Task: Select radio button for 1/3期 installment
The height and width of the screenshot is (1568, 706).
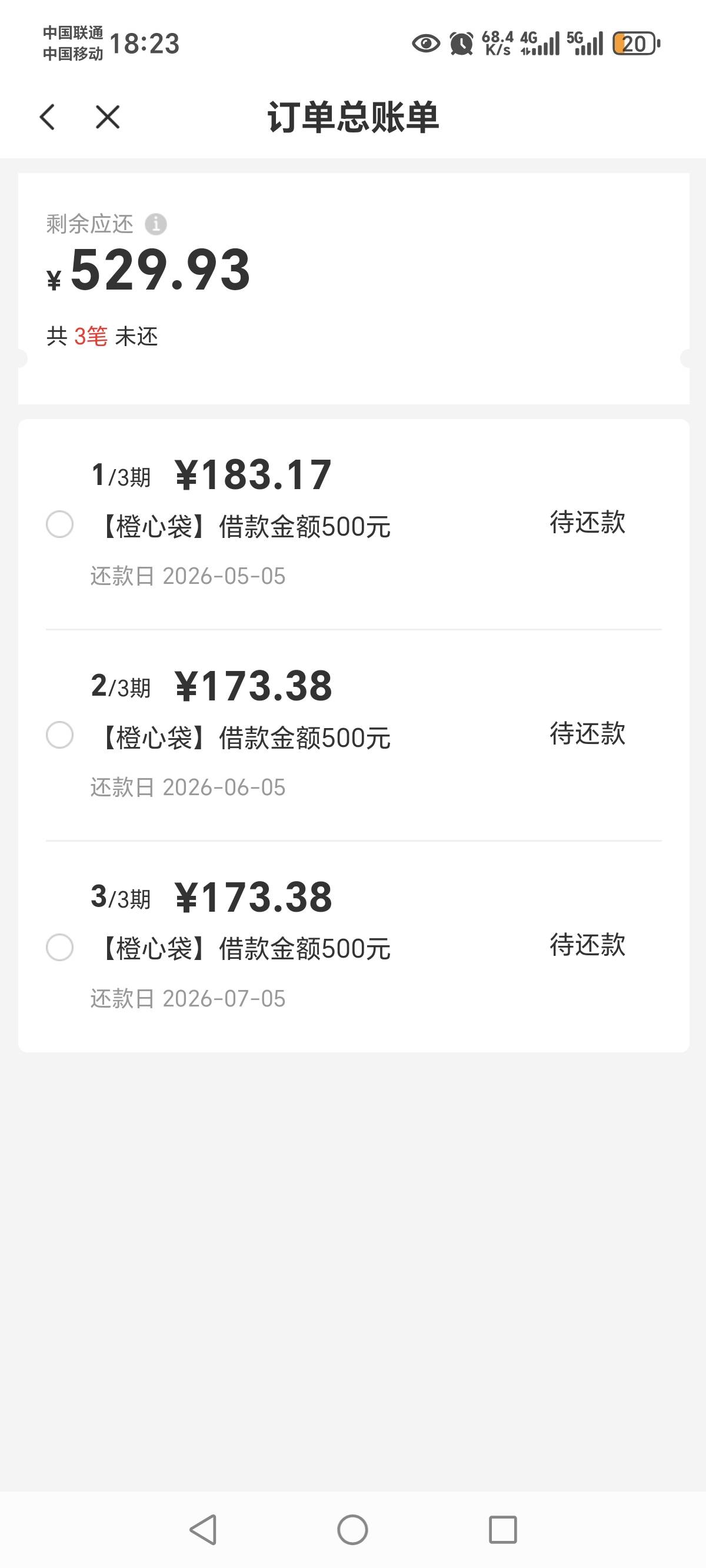Action: coord(59,524)
